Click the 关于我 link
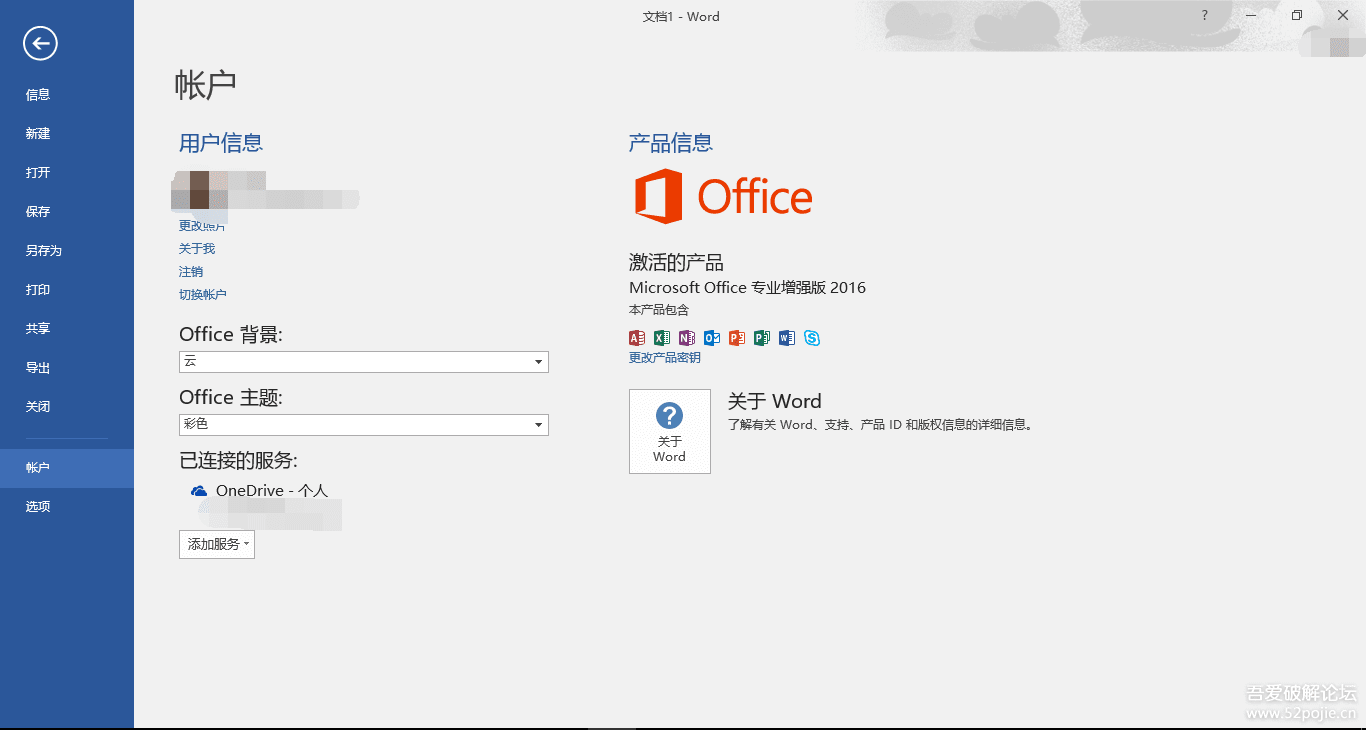 [x=197, y=249]
